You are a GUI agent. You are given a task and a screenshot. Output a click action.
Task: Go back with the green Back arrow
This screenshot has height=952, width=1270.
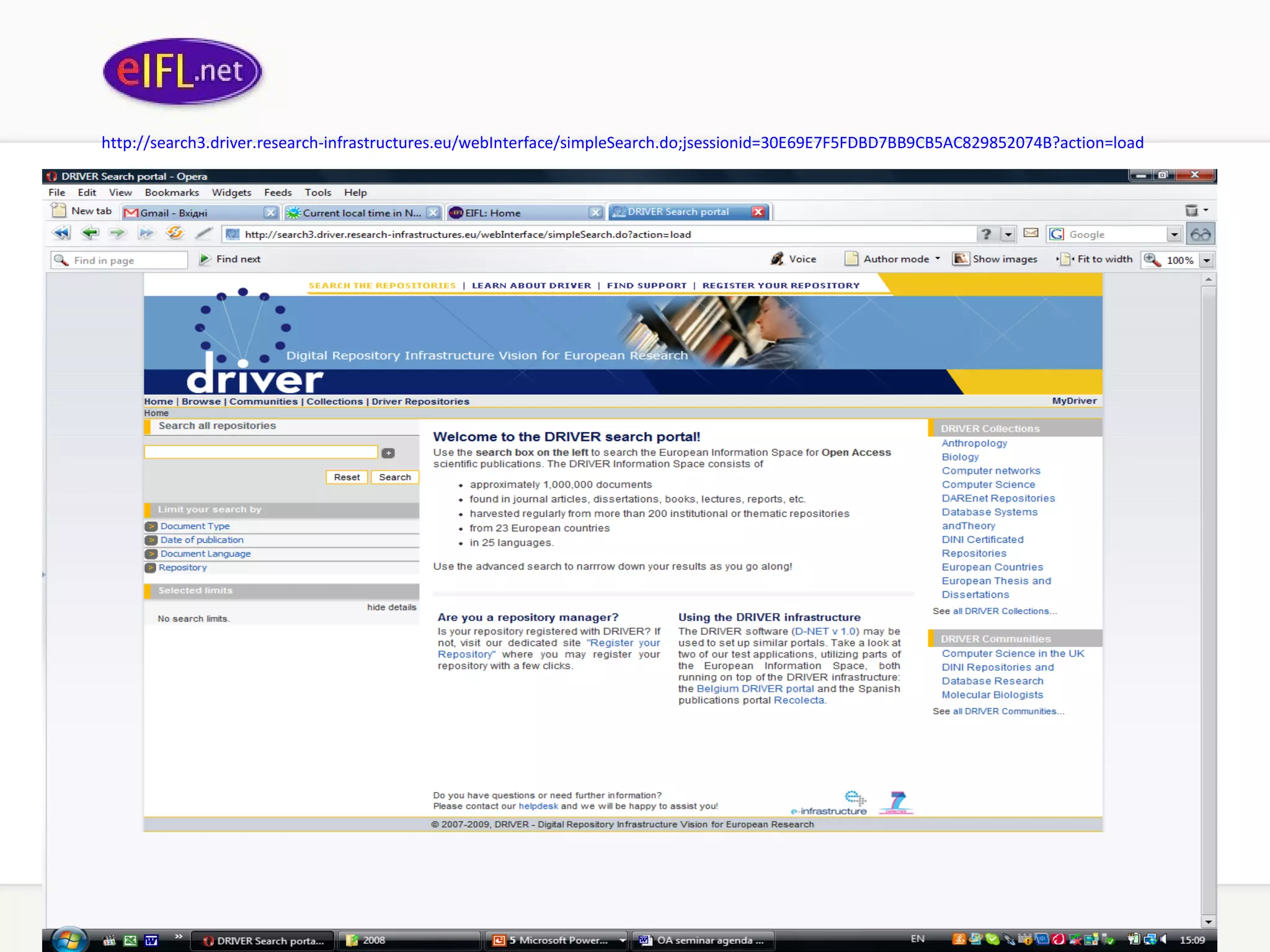click(x=90, y=234)
